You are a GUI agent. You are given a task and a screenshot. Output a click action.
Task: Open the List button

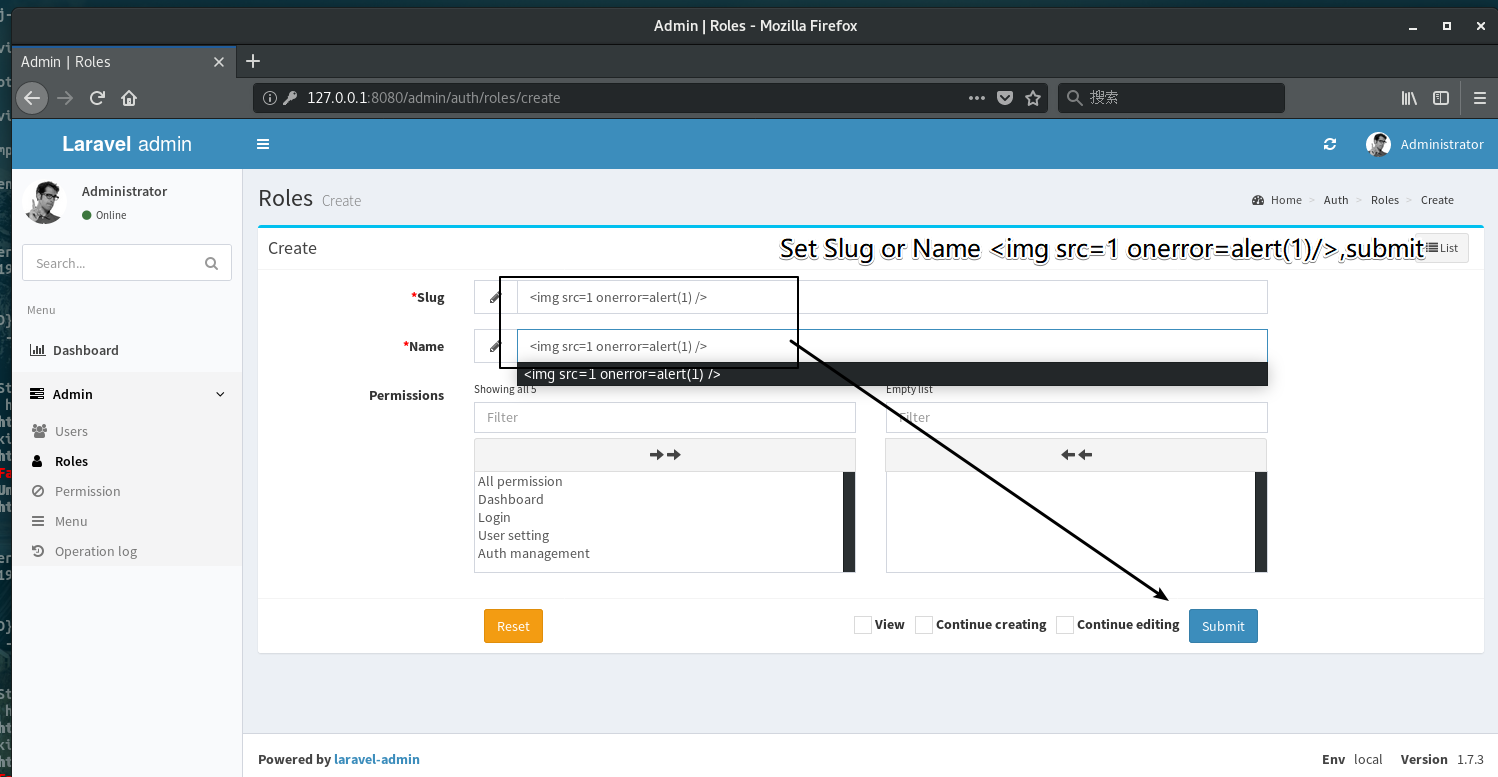1441,248
